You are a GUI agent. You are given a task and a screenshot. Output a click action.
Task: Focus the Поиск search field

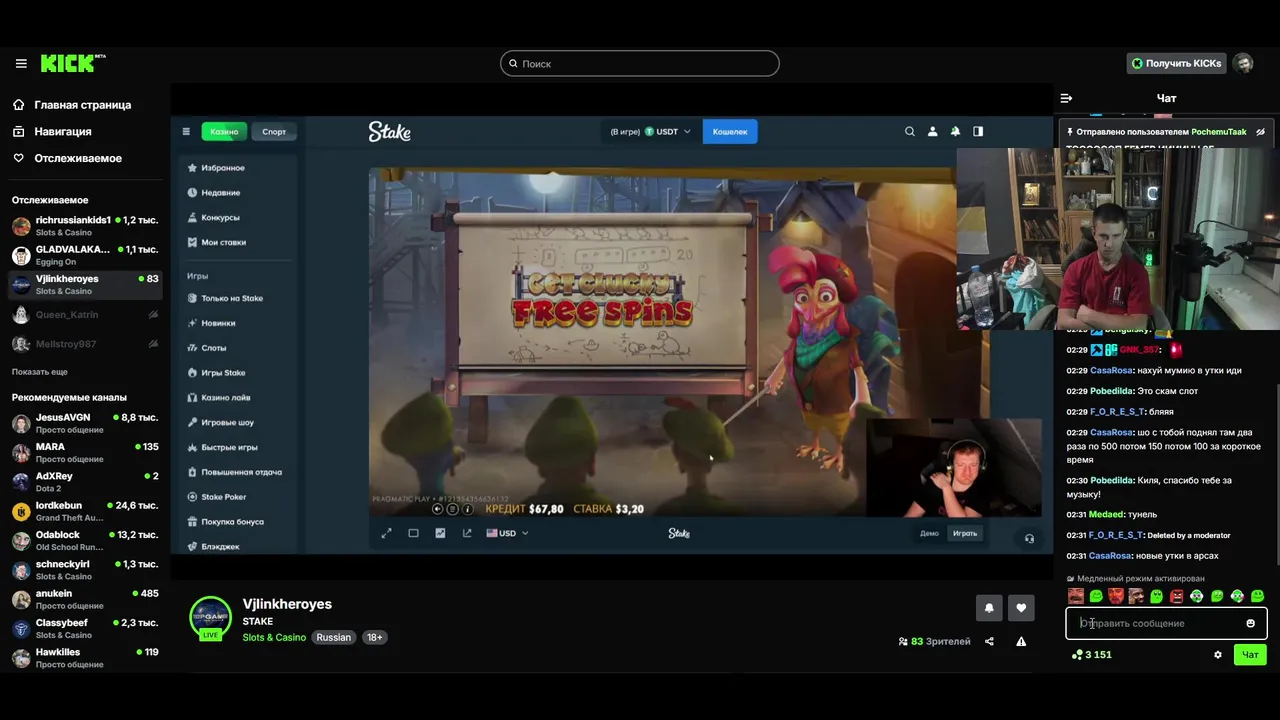tap(640, 63)
